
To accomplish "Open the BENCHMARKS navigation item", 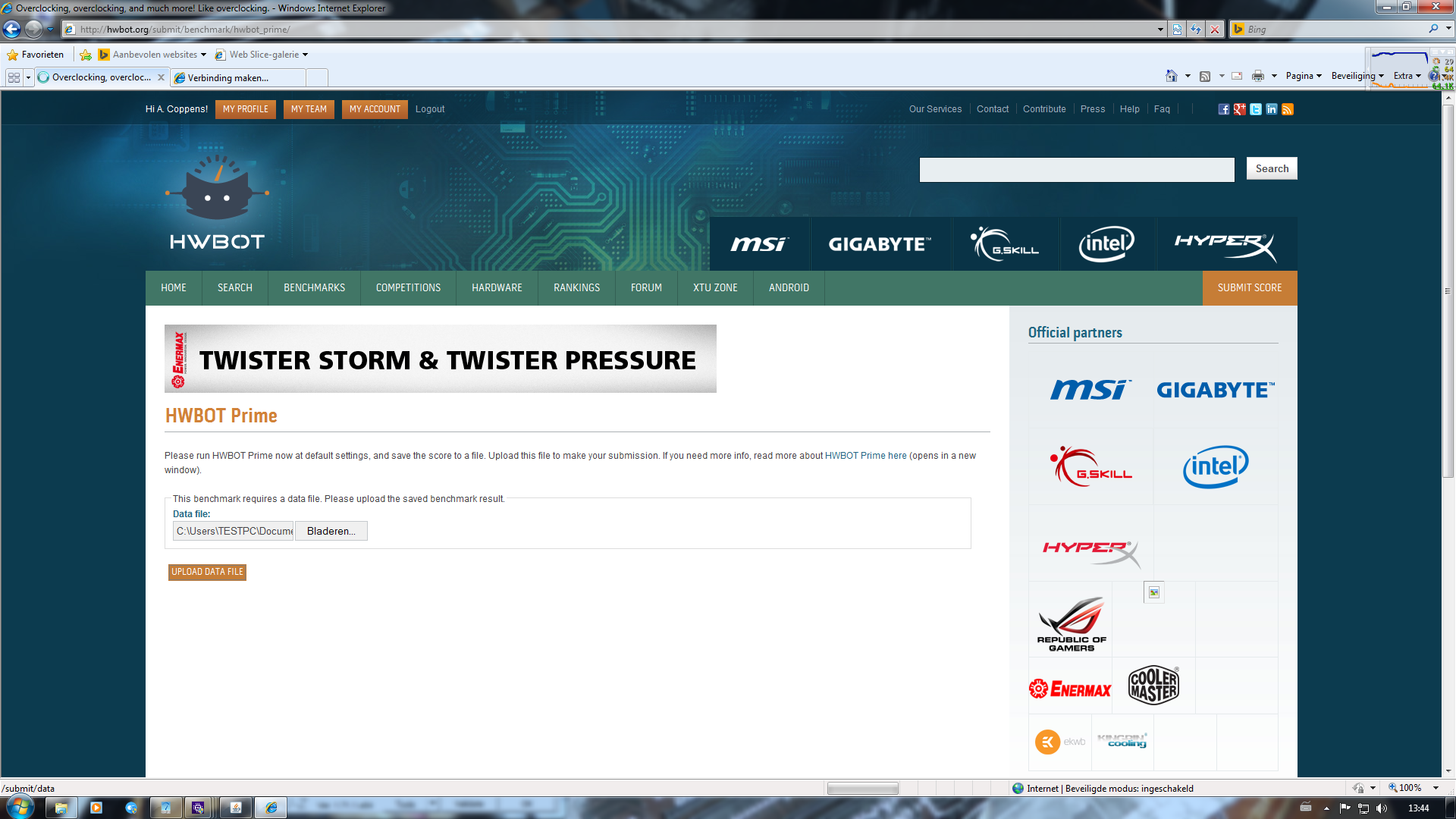I will (x=314, y=288).
